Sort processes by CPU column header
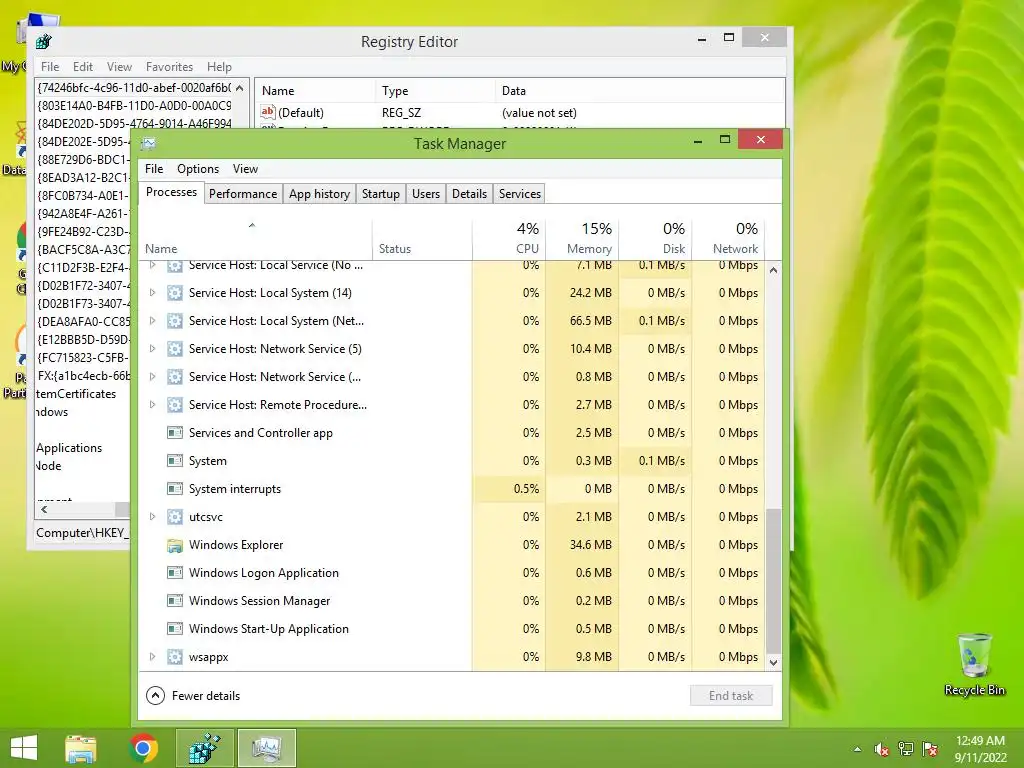 coord(509,238)
